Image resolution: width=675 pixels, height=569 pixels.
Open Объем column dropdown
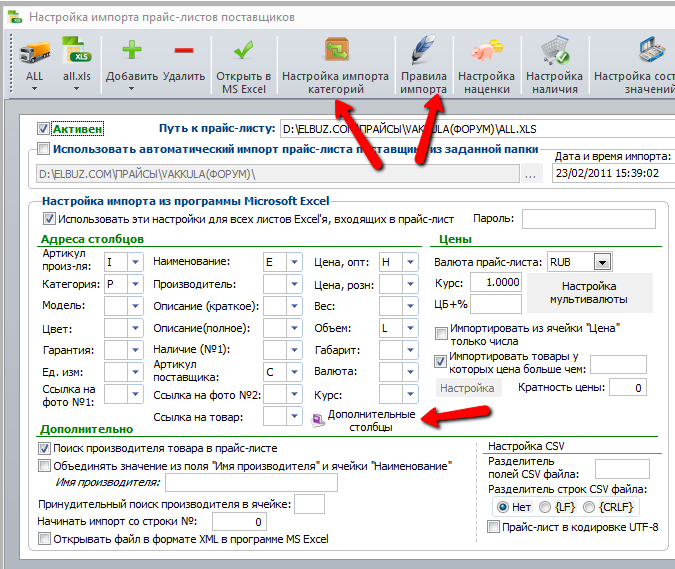tap(410, 328)
